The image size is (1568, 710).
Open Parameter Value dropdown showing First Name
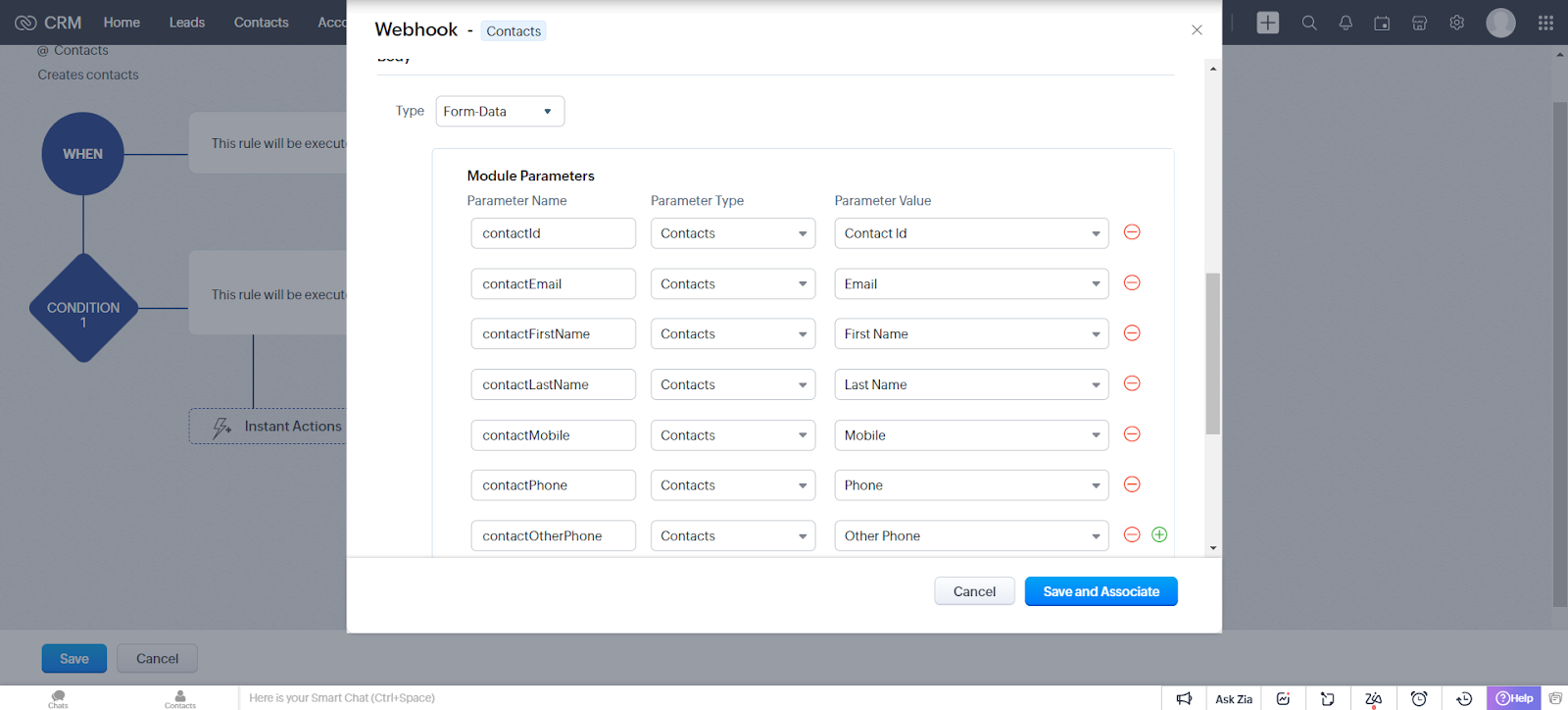tap(971, 333)
